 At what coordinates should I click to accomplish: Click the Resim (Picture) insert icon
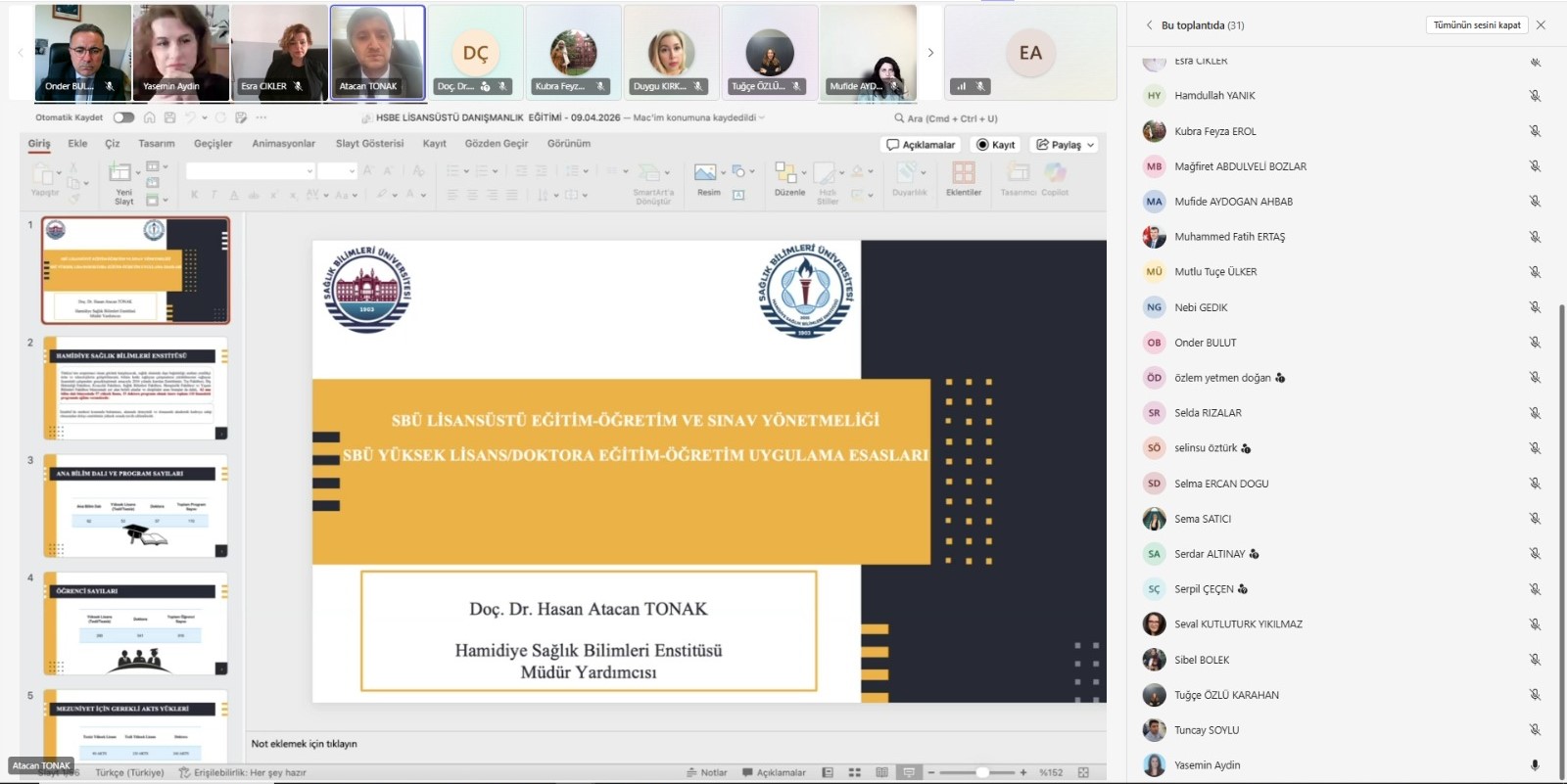click(x=705, y=173)
